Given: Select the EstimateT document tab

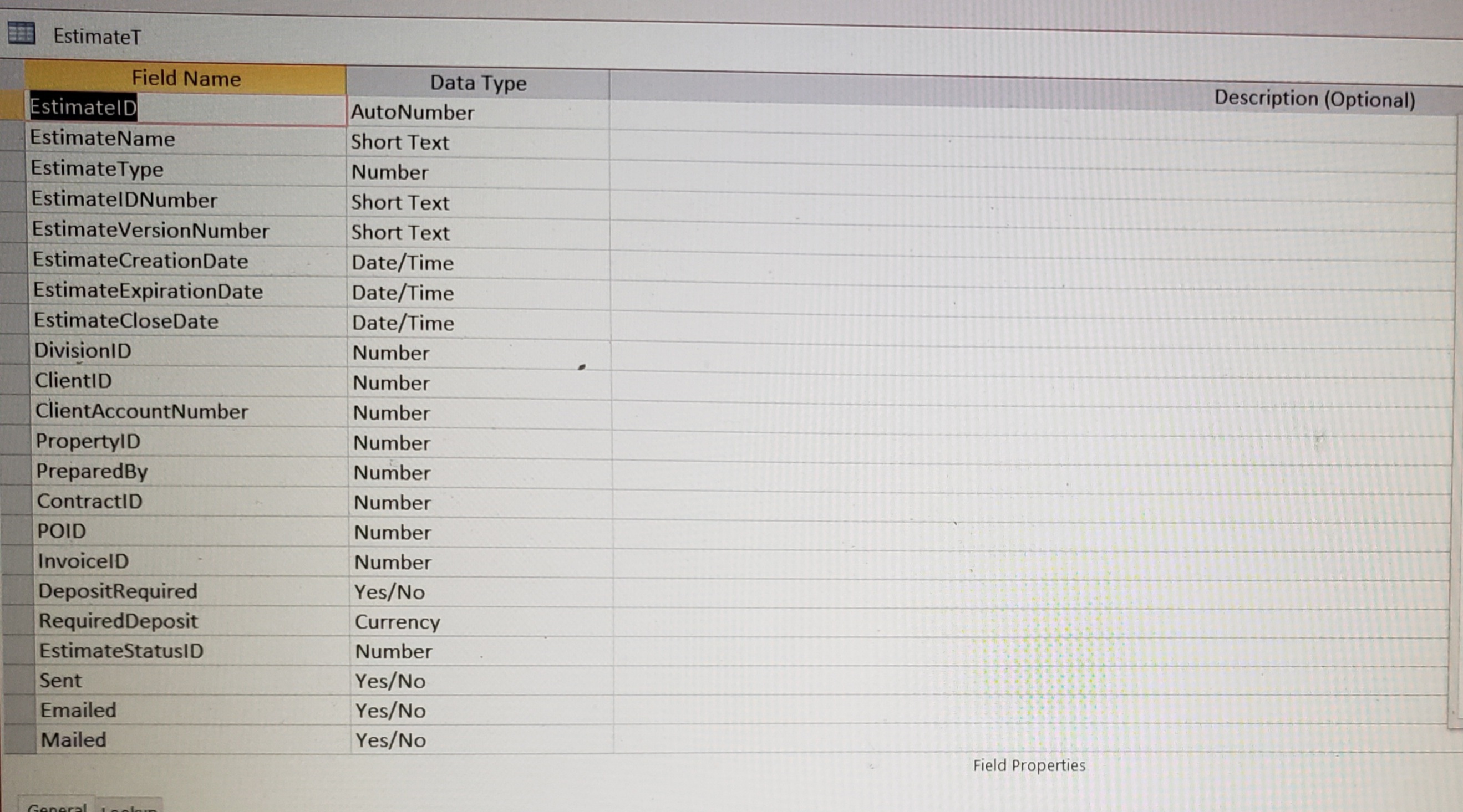Looking at the screenshot, I should coord(96,37).
